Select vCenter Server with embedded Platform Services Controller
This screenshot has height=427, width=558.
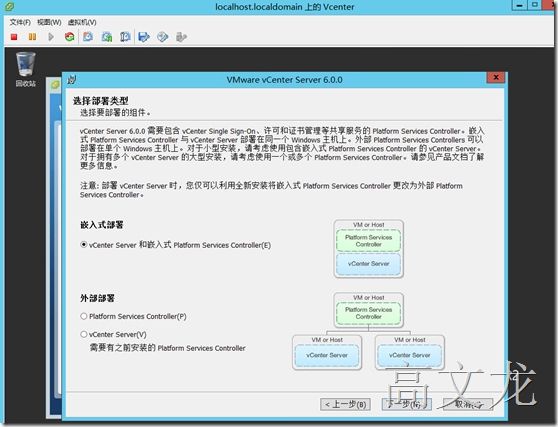click(176, 245)
